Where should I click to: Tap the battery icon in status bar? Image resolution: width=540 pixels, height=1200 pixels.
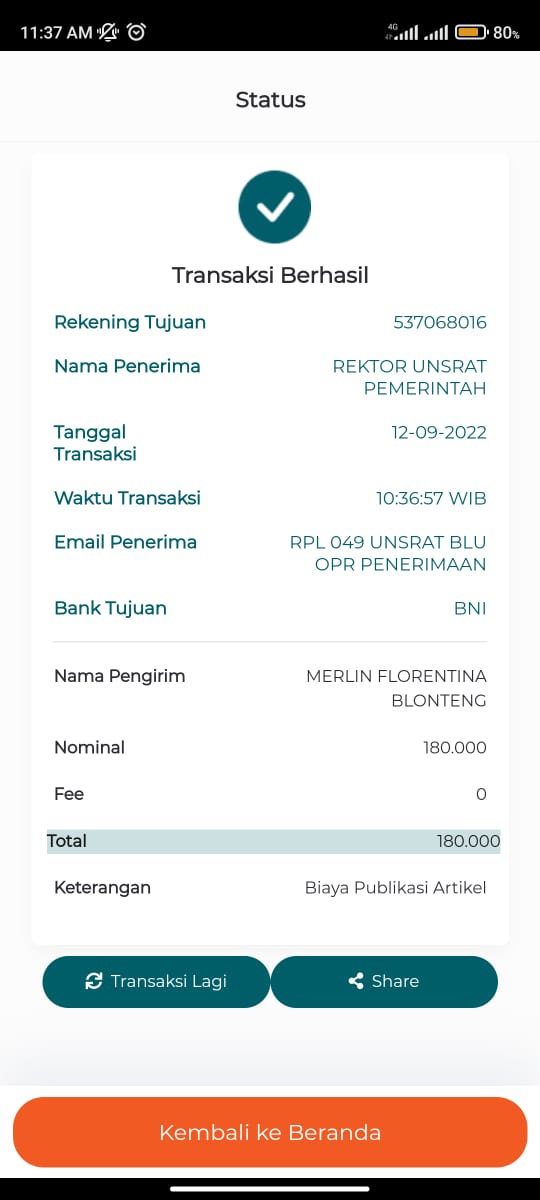[x=470, y=32]
